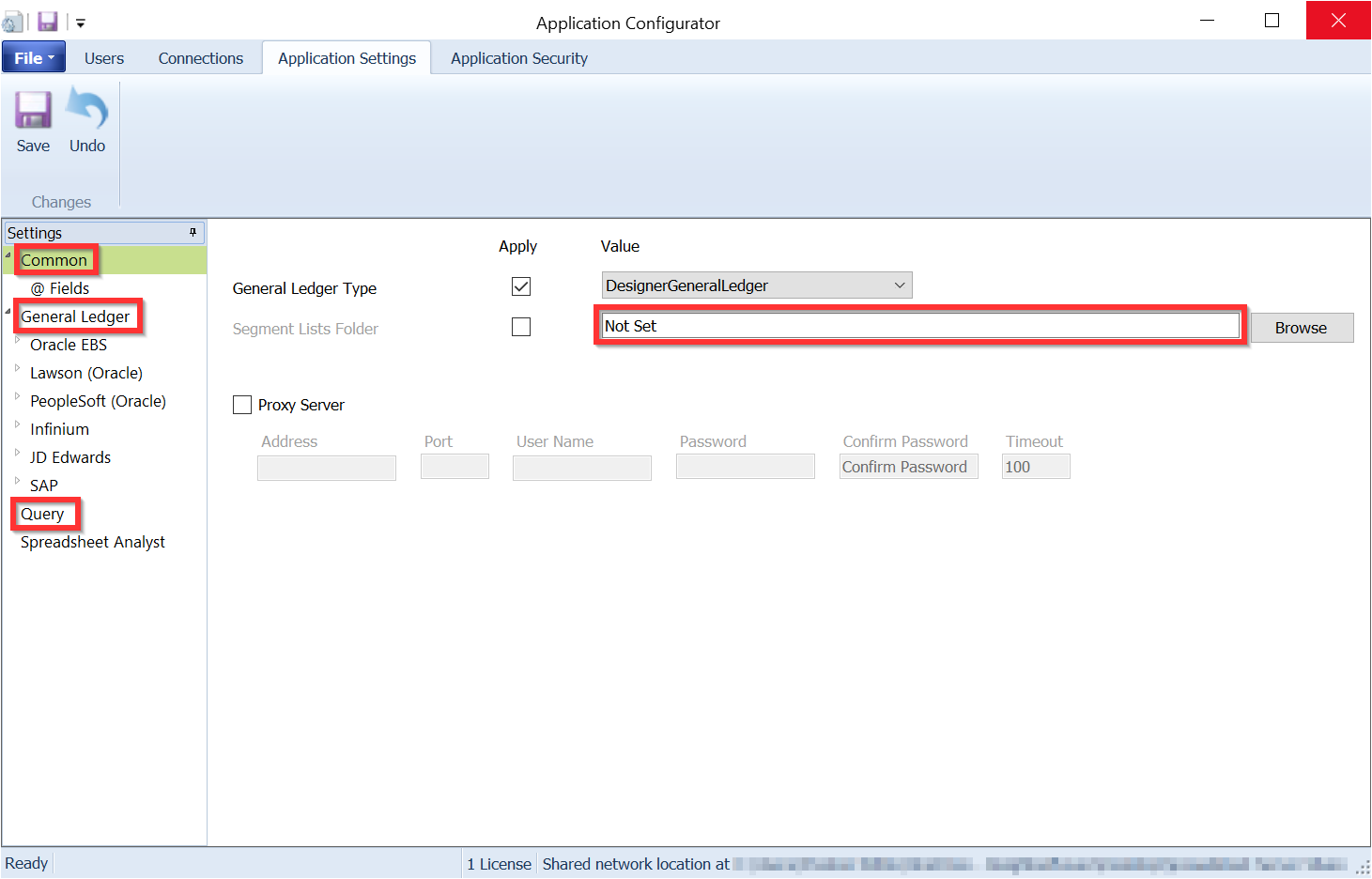
Task: Expand the JD Edwards node arrow
Action: click(18, 453)
